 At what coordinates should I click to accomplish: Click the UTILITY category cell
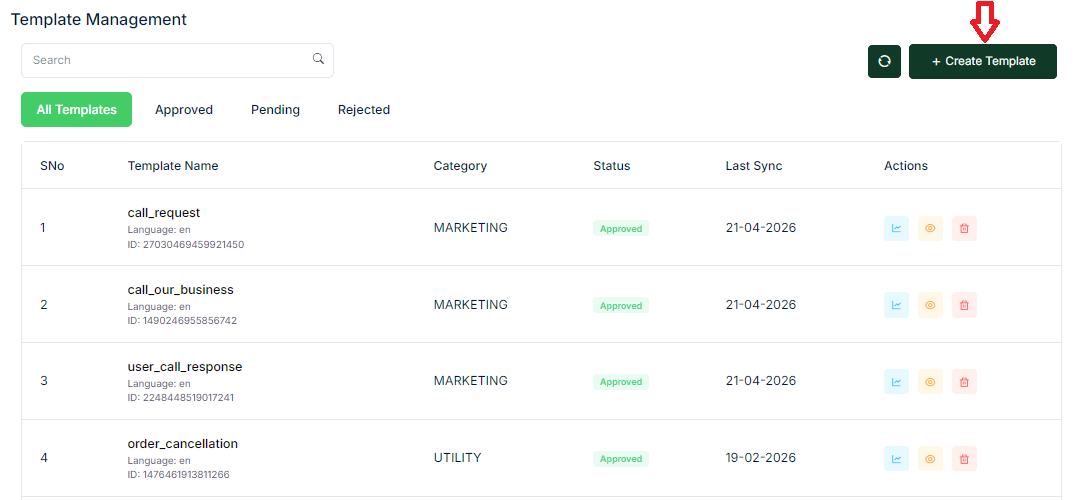point(457,458)
